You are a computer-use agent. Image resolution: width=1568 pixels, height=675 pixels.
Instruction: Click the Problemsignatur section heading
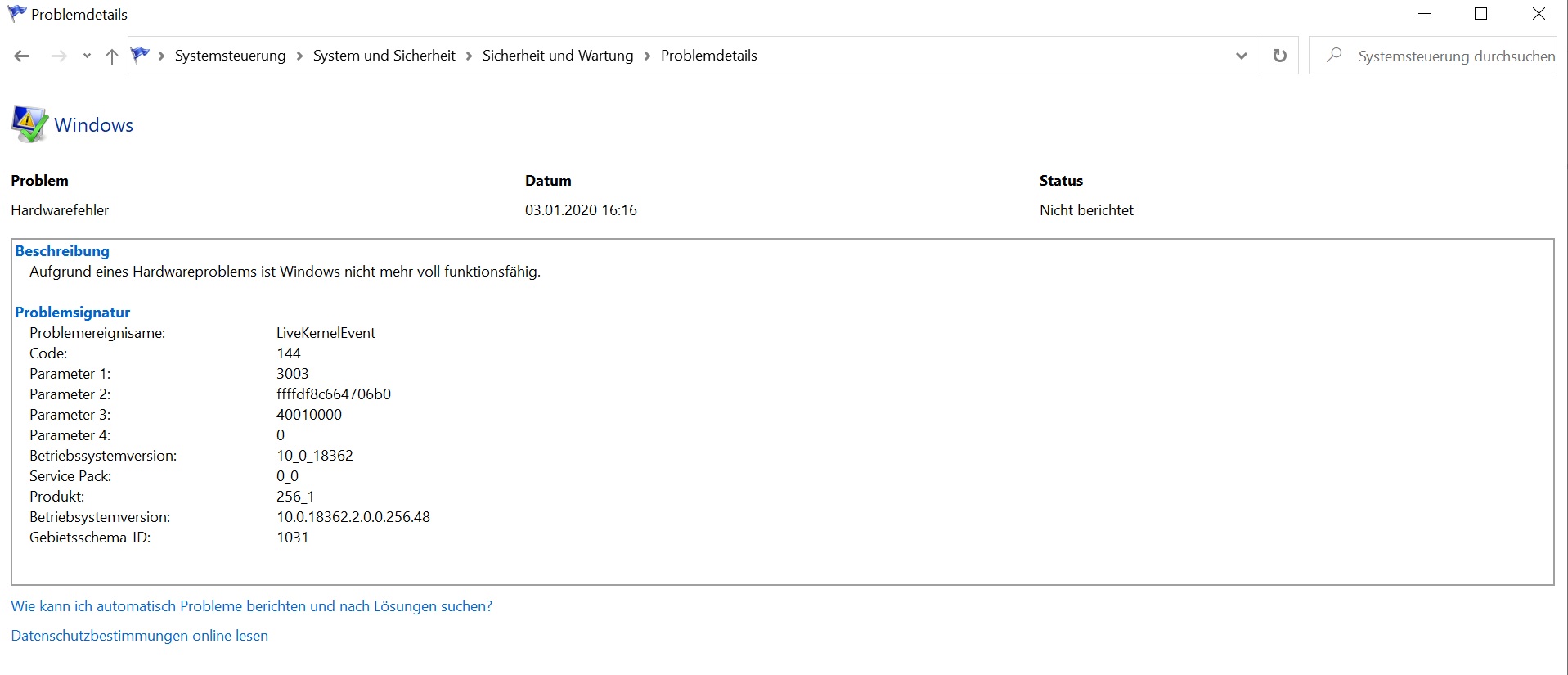[x=73, y=313]
